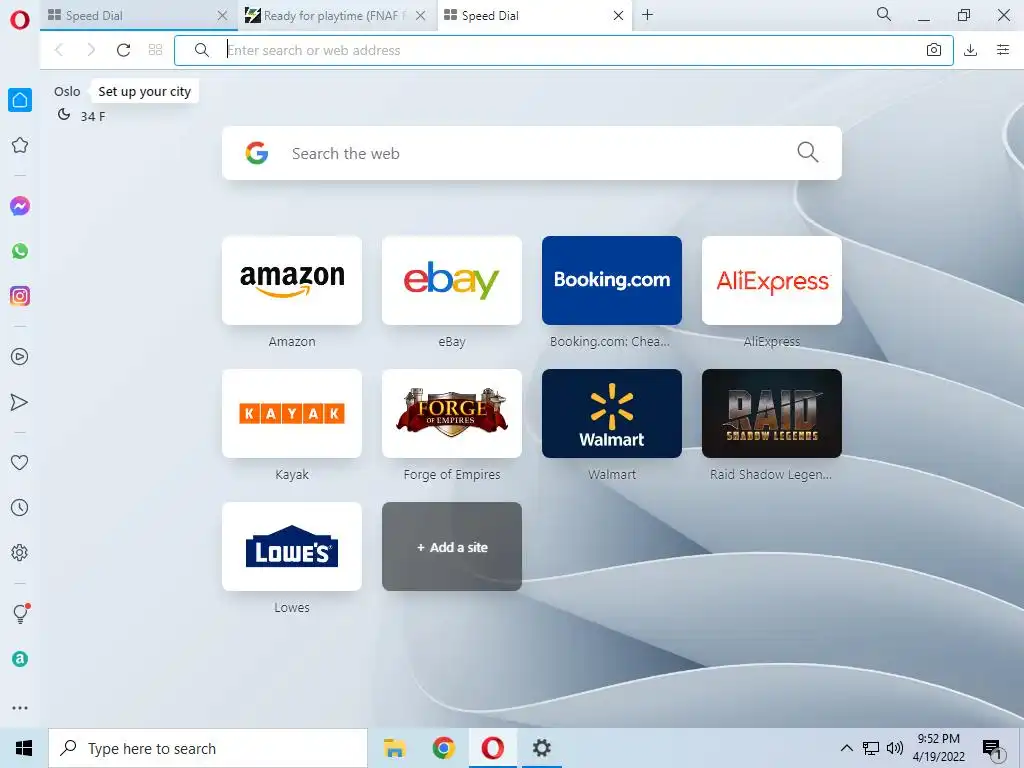
Task: Open the Player icon in the sidebar
Action: point(20,357)
